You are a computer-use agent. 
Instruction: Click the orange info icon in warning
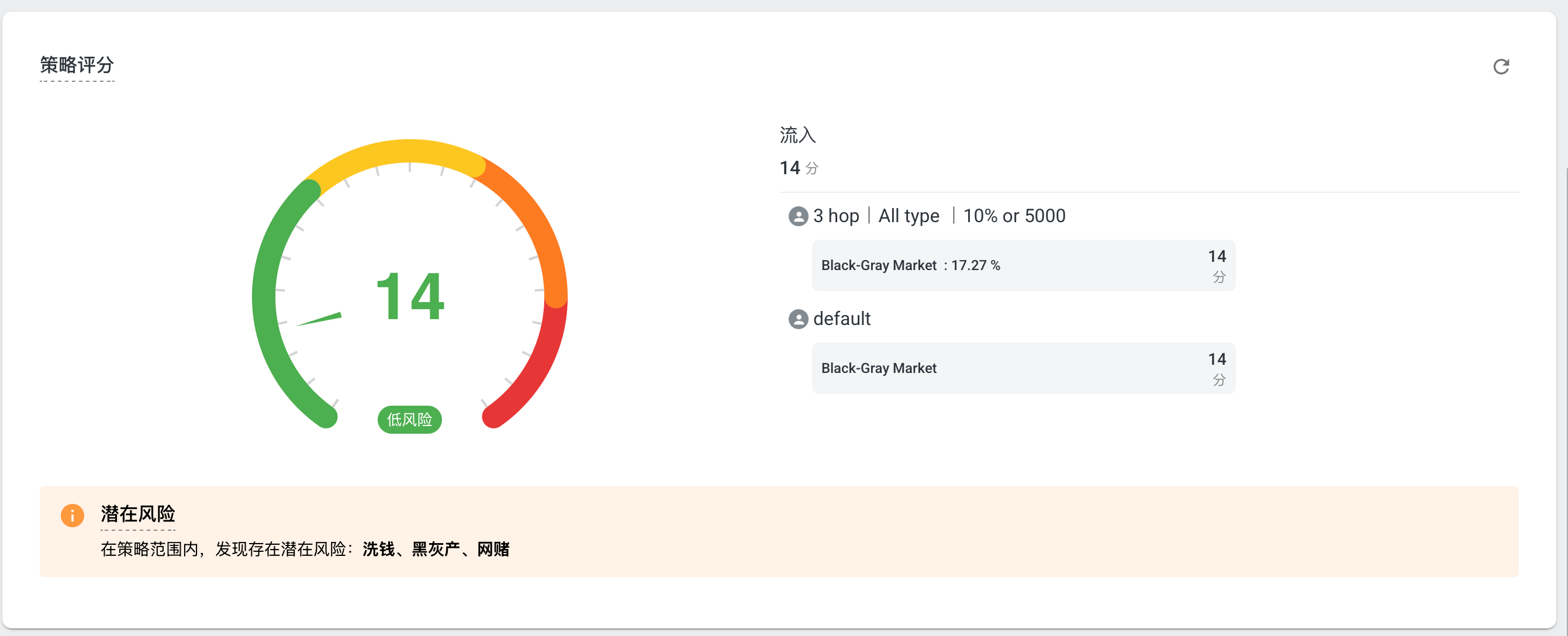click(x=72, y=516)
